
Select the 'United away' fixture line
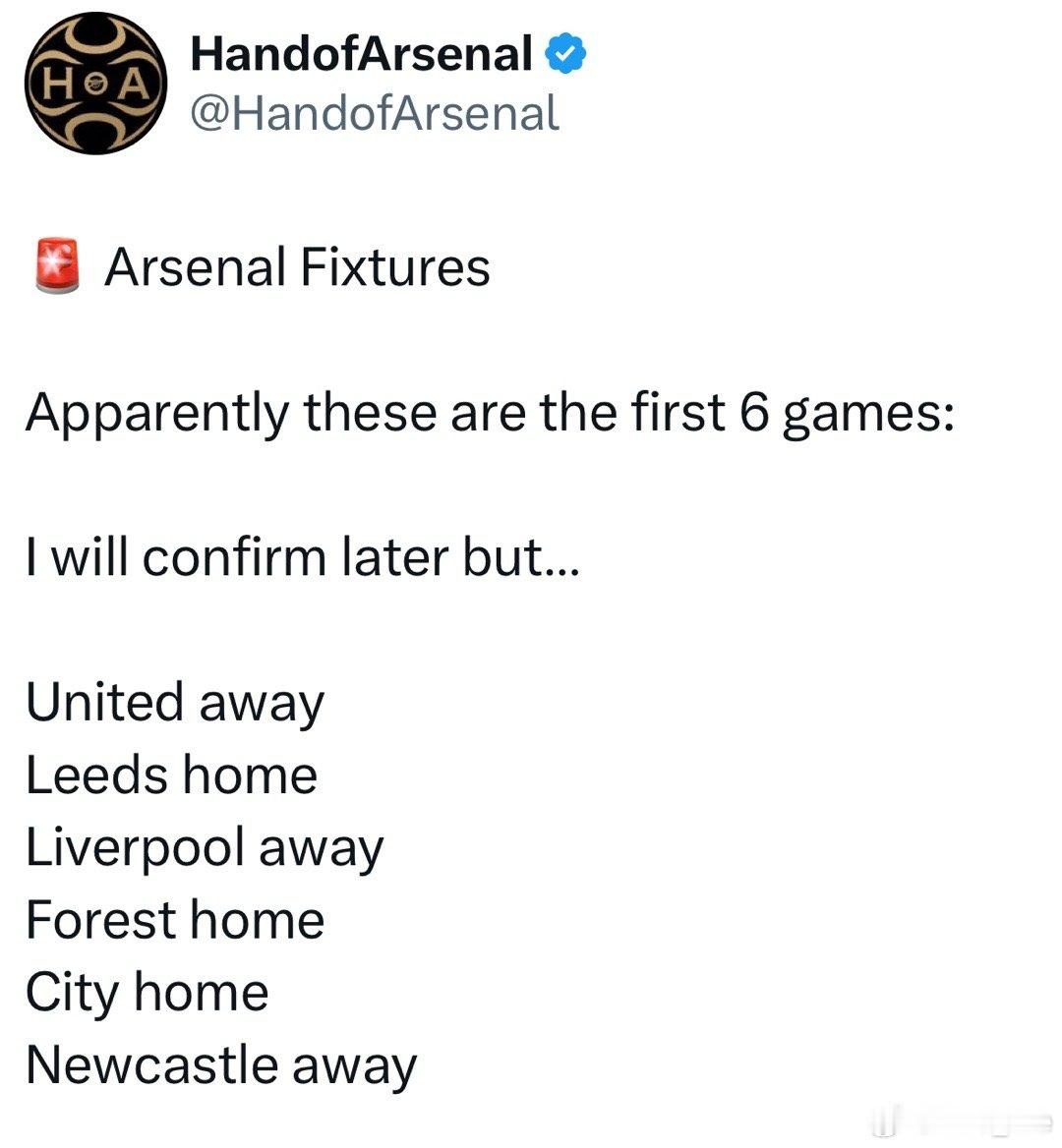pyautogui.click(x=174, y=703)
